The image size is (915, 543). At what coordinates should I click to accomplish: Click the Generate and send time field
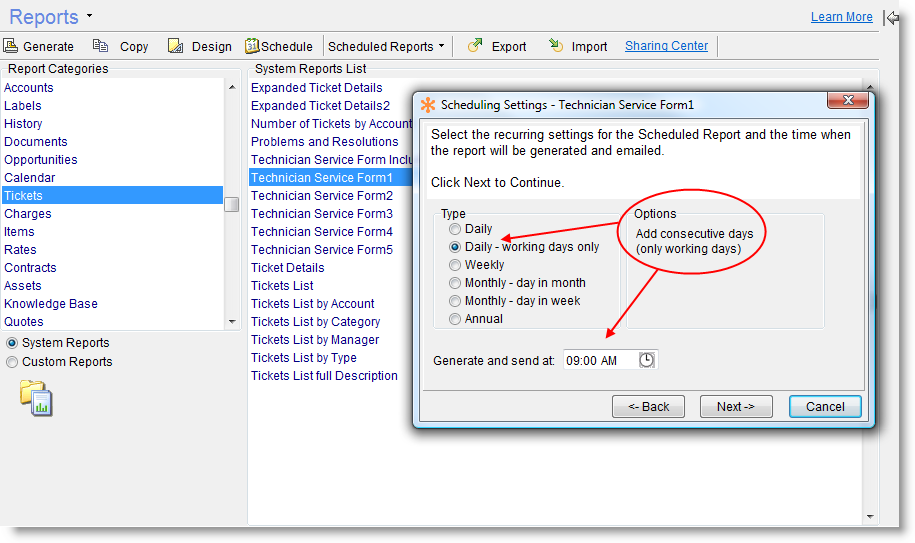[598, 360]
